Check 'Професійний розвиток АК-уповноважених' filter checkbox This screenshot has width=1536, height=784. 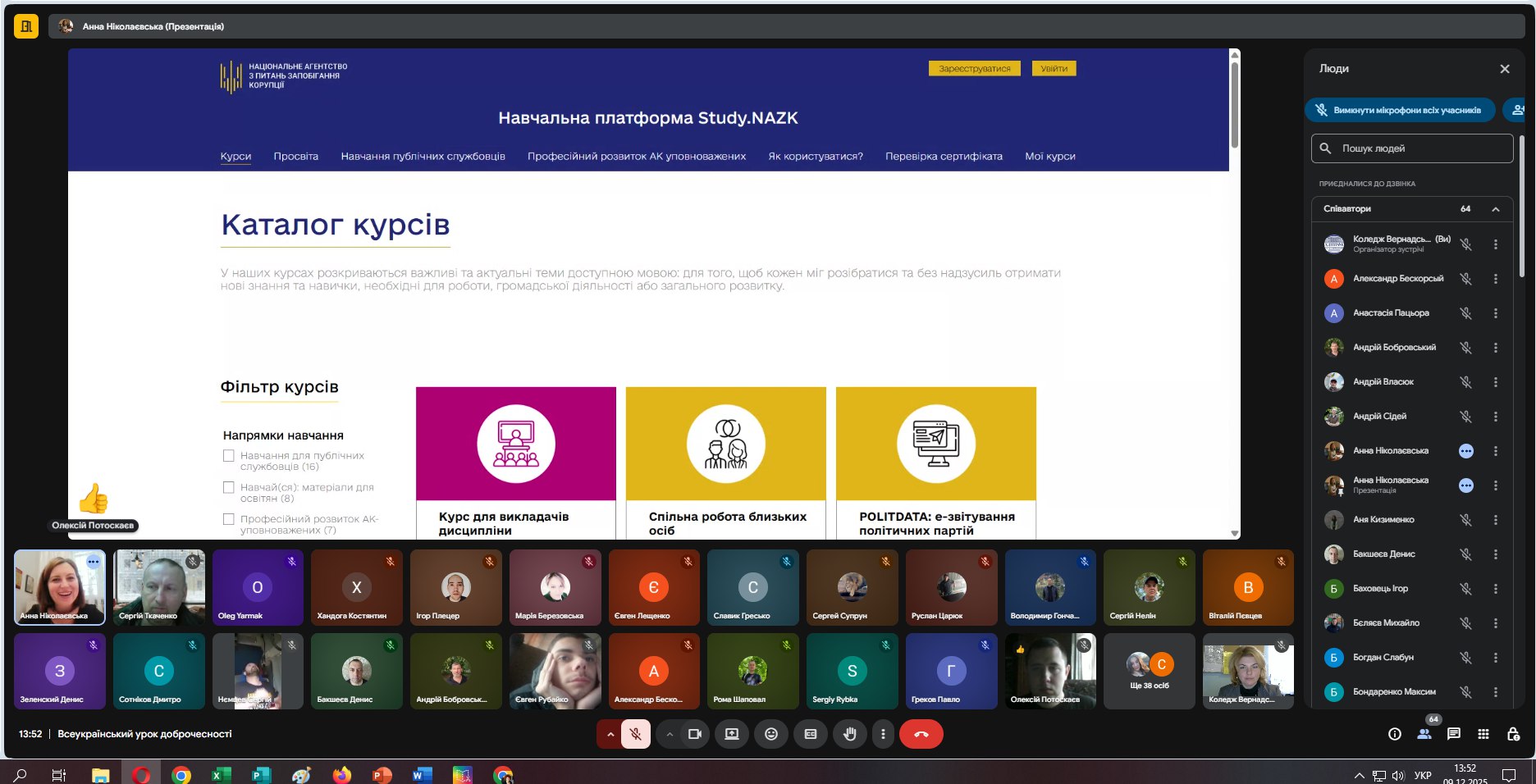[x=229, y=519]
